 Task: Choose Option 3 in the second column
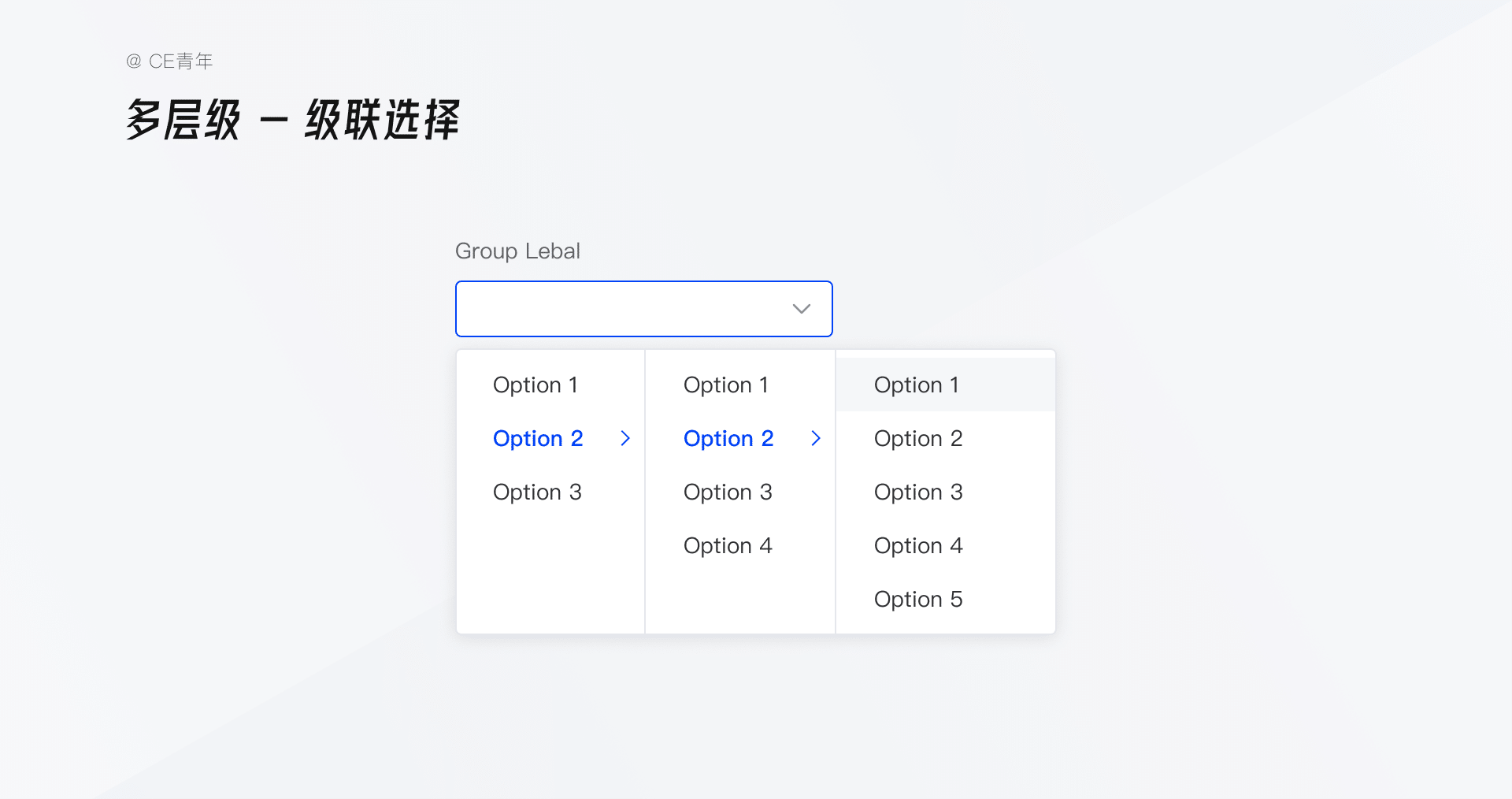(728, 492)
